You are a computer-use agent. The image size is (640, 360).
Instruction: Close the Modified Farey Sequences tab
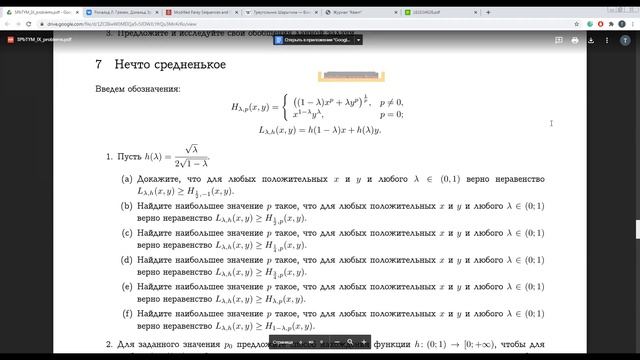[x=236, y=12]
